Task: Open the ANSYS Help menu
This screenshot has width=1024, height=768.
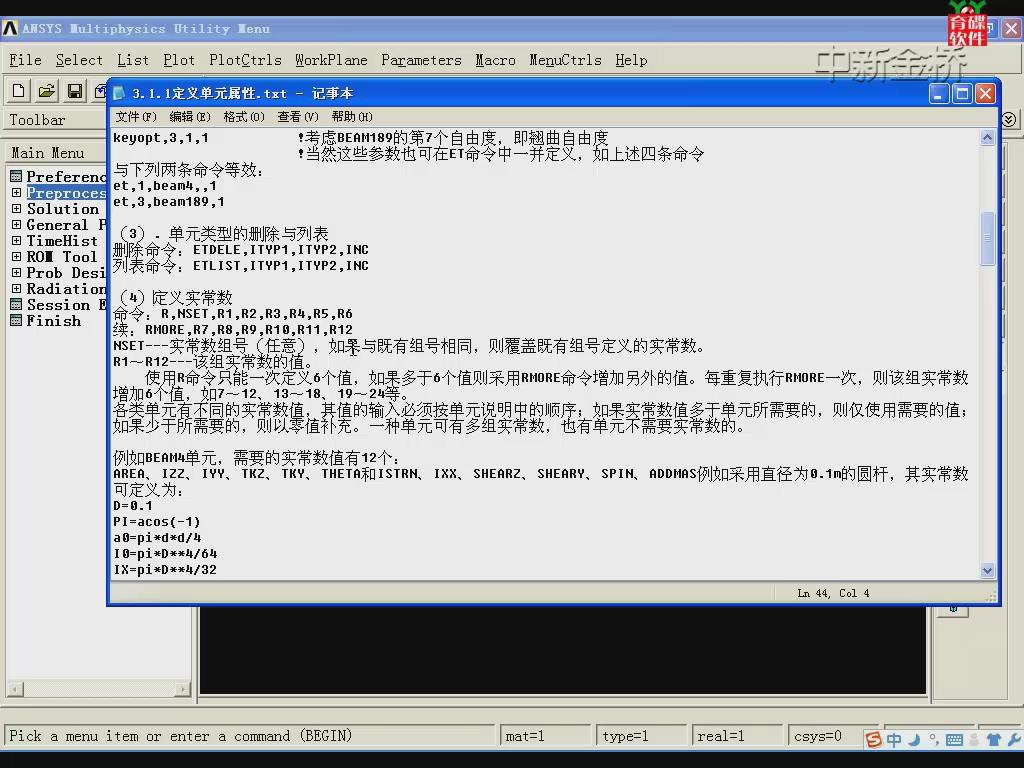Action: pos(631,60)
